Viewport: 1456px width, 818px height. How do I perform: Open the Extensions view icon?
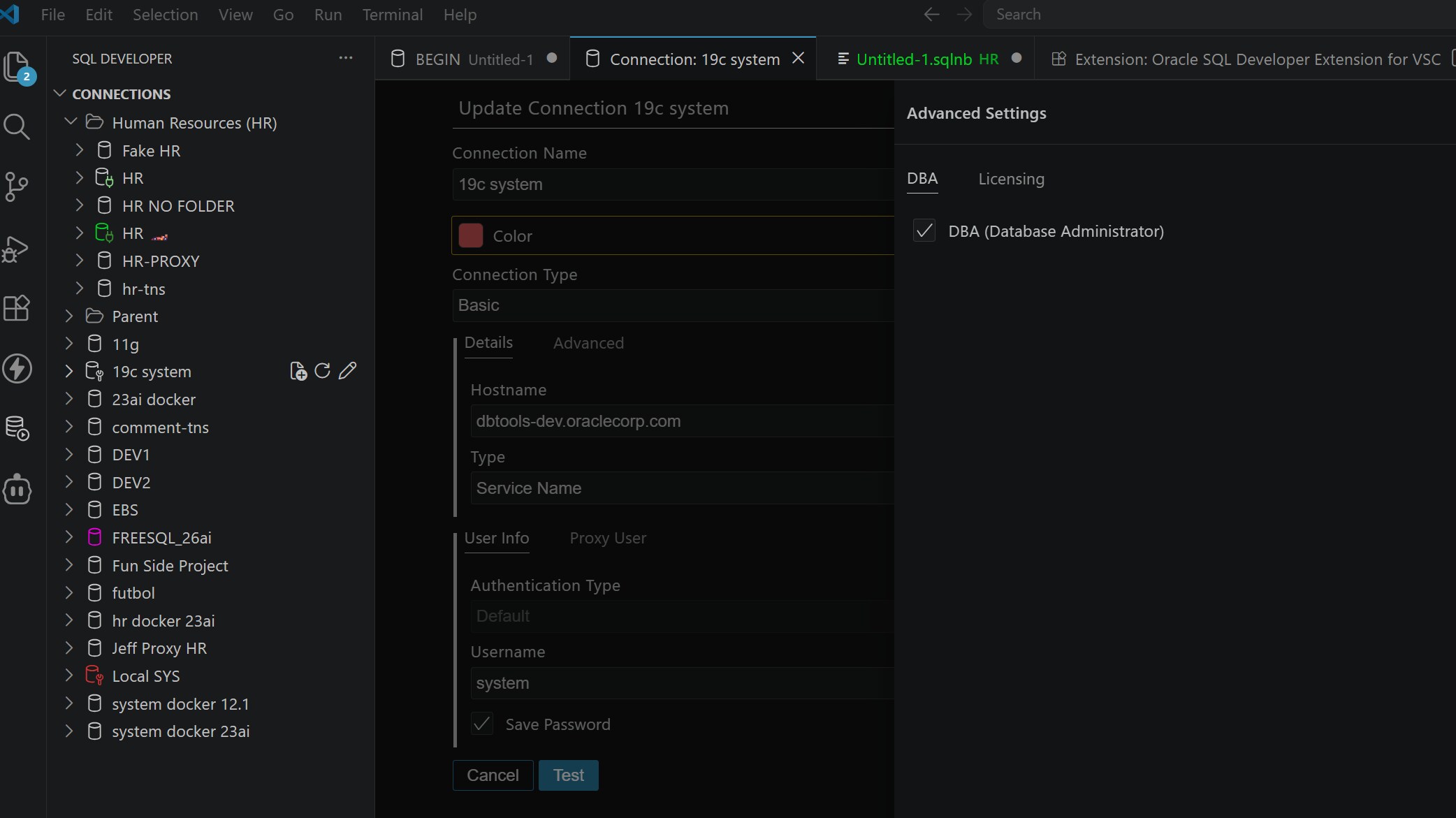click(x=17, y=307)
